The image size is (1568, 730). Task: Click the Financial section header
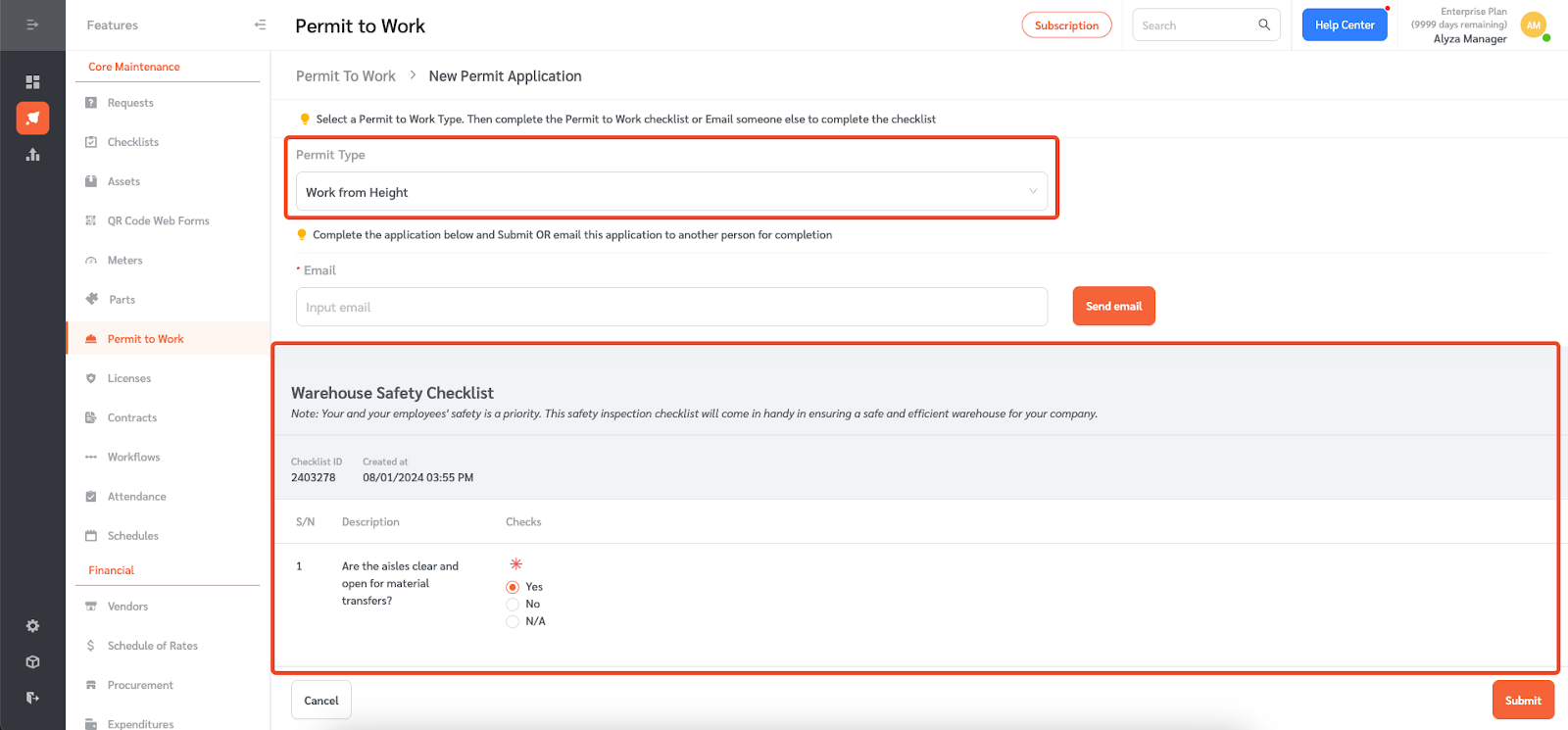pos(112,569)
